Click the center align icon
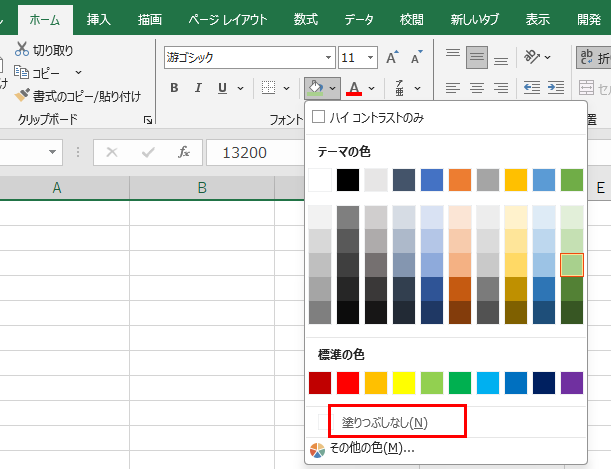Viewport: 611px width, 469px height. tap(476, 88)
